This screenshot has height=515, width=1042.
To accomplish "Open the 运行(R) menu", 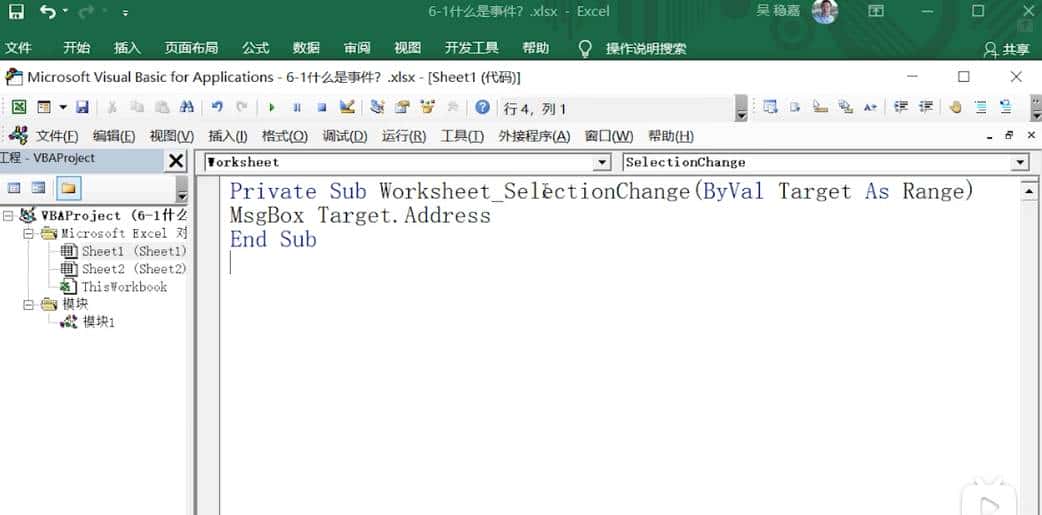I will point(403,136).
